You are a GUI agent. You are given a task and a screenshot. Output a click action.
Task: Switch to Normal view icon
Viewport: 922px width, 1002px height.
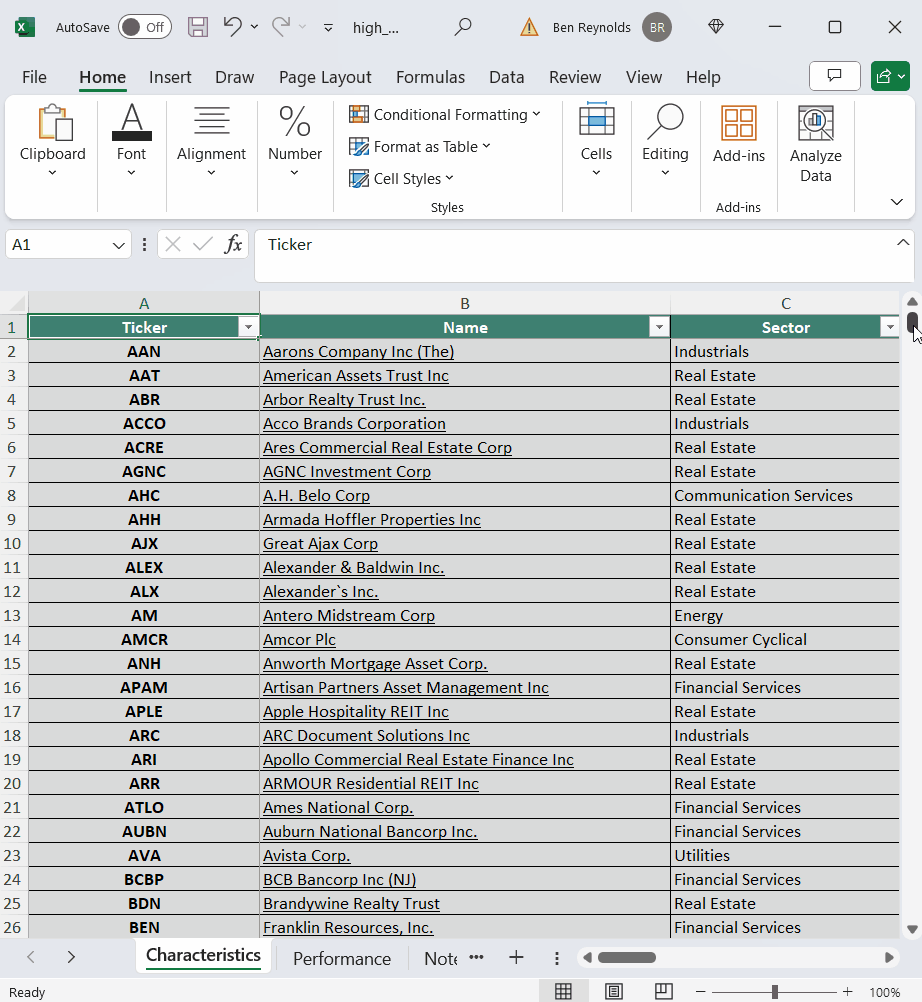563,992
